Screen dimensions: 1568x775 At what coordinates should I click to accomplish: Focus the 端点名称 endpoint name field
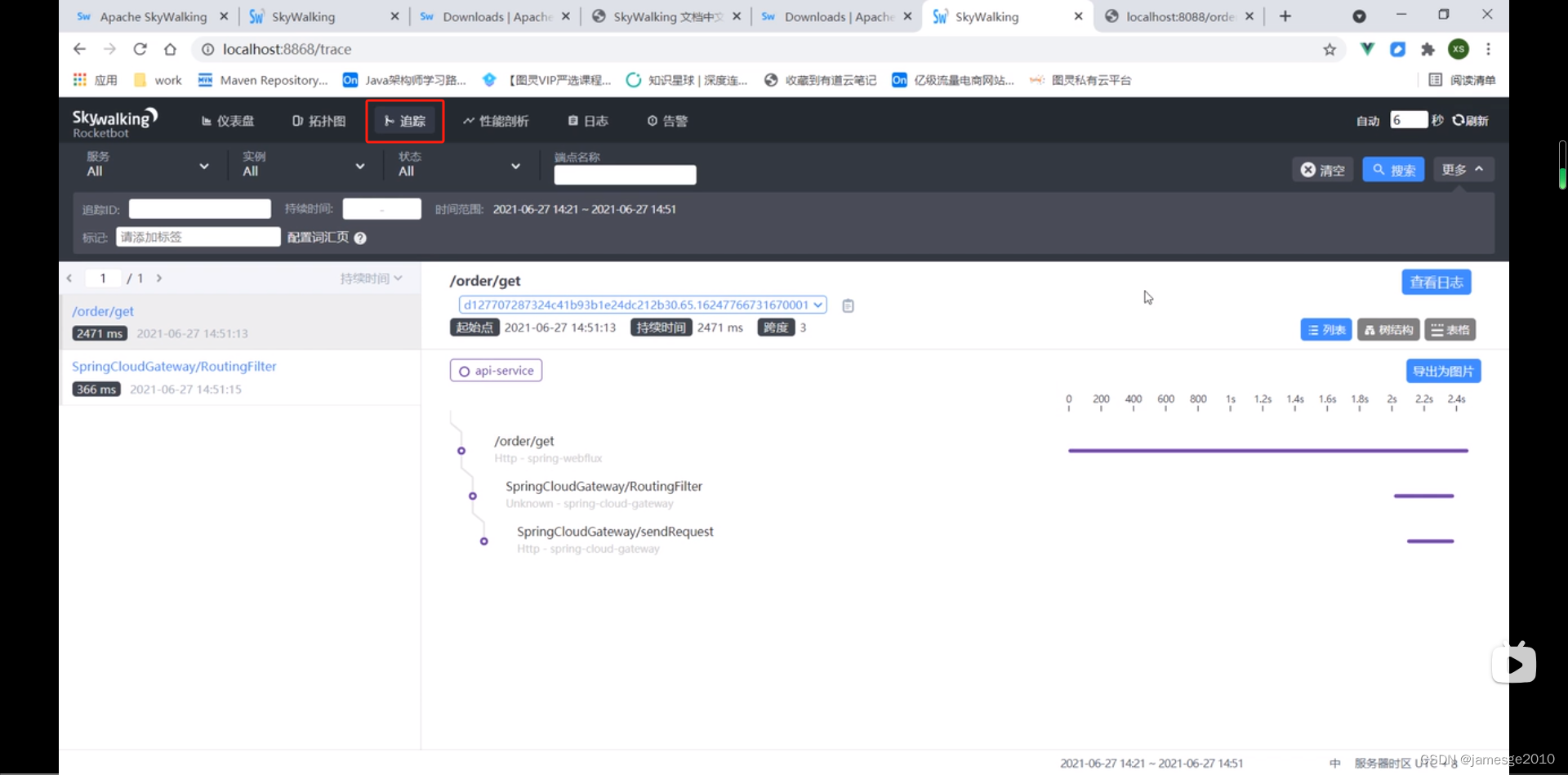(625, 175)
